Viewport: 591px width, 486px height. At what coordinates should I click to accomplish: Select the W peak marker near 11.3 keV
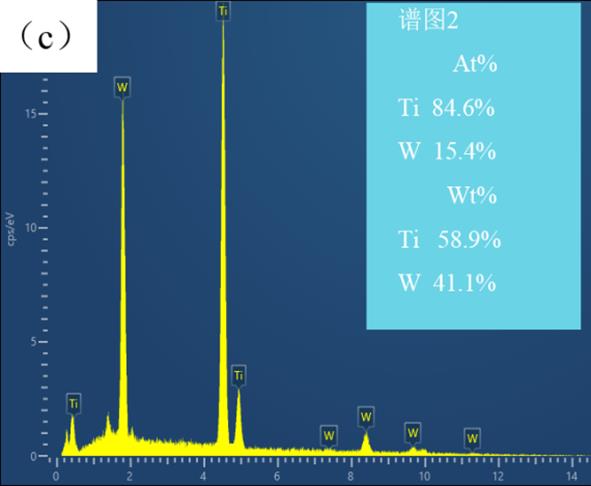[472, 438]
